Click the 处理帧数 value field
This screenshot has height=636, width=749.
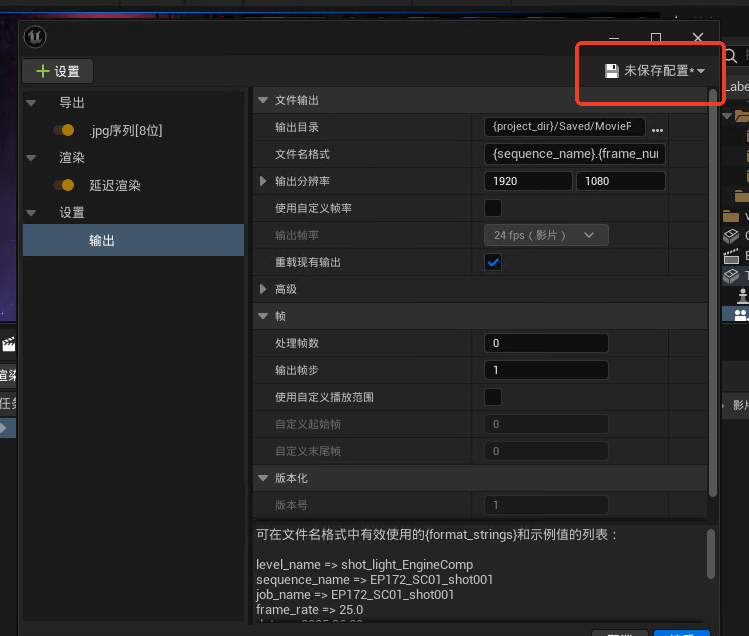pyautogui.click(x=546, y=343)
